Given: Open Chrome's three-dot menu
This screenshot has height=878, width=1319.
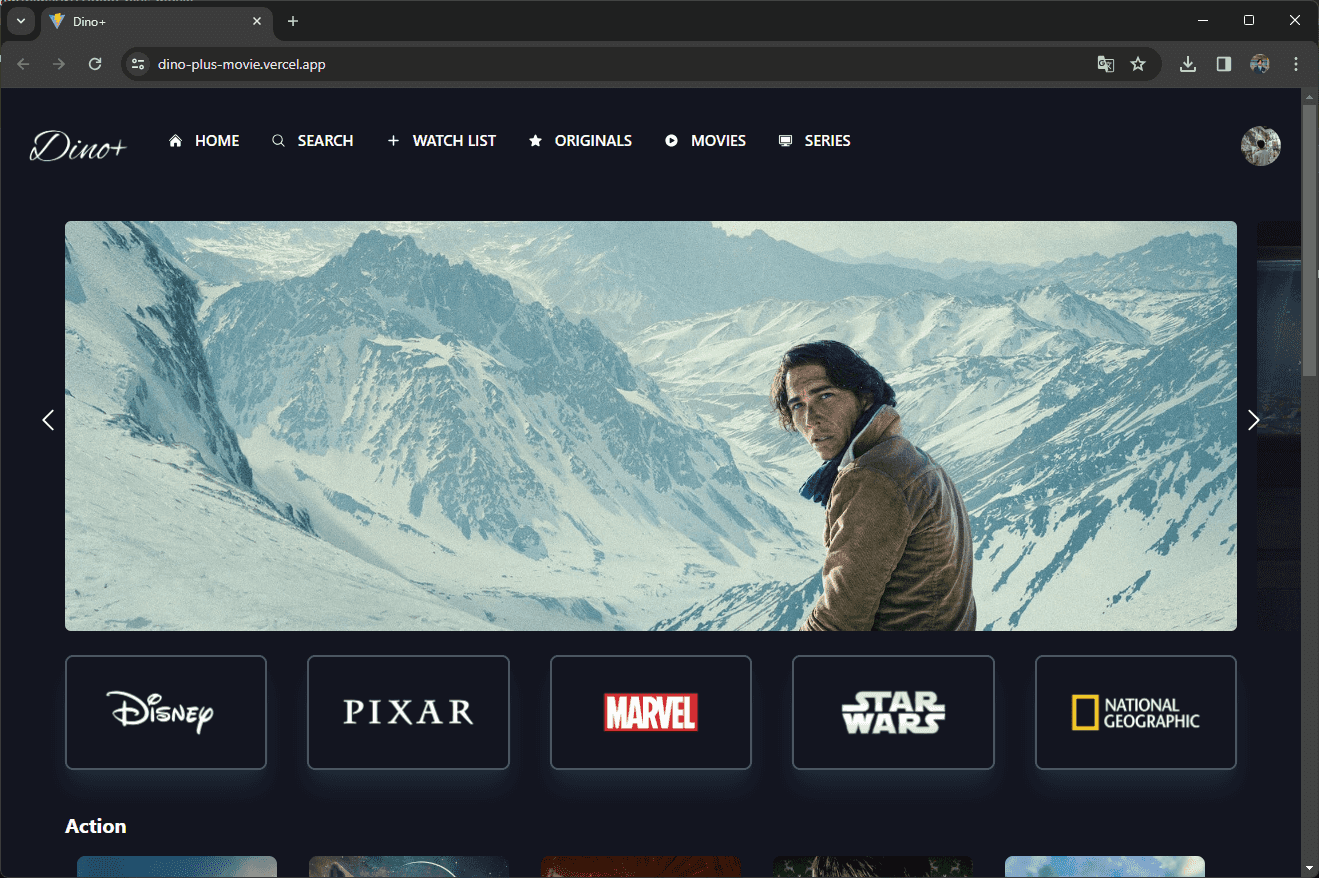Looking at the screenshot, I should 1296,64.
